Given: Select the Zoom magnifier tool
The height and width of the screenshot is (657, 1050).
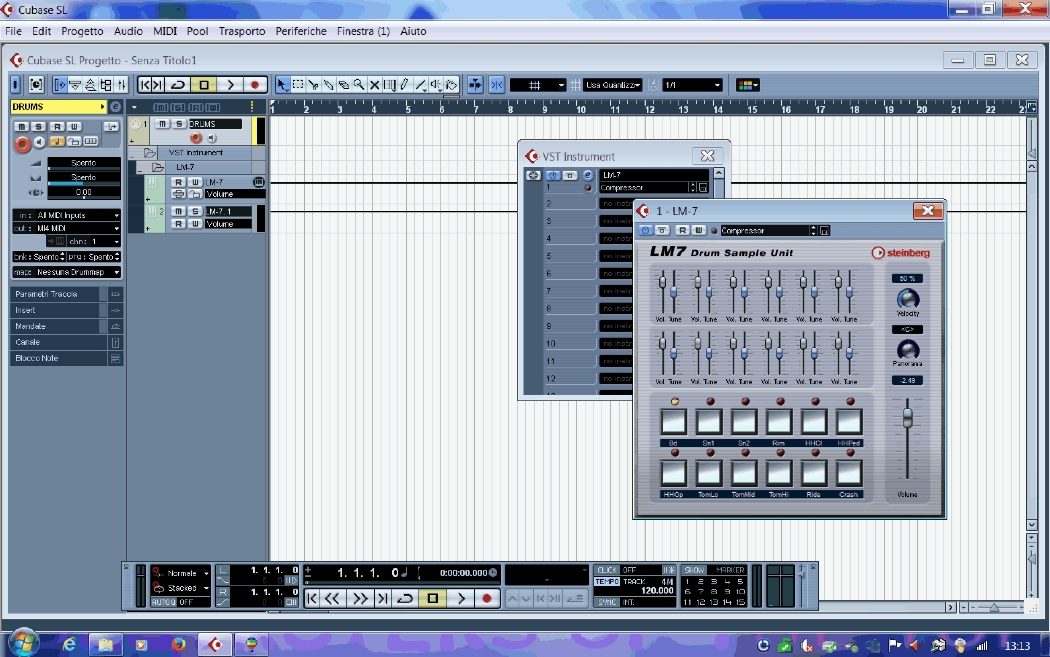Looking at the screenshot, I should coord(359,85).
